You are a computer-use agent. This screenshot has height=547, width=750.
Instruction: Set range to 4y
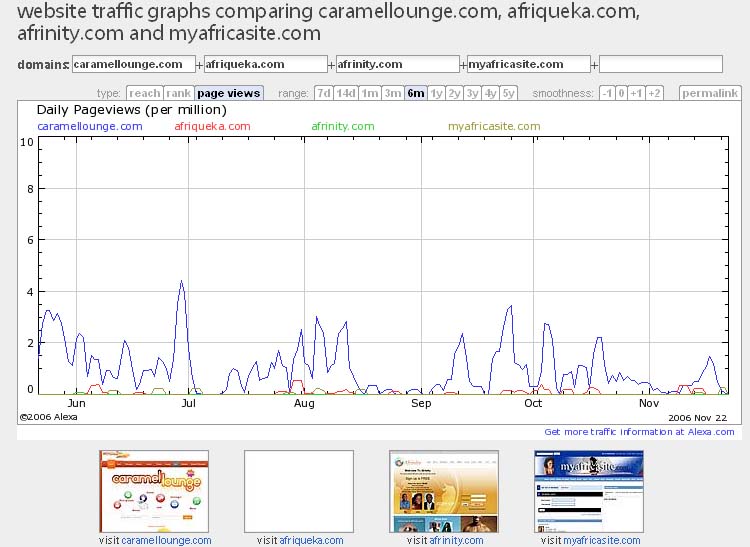pyautogui.click(x=491, y=93)
